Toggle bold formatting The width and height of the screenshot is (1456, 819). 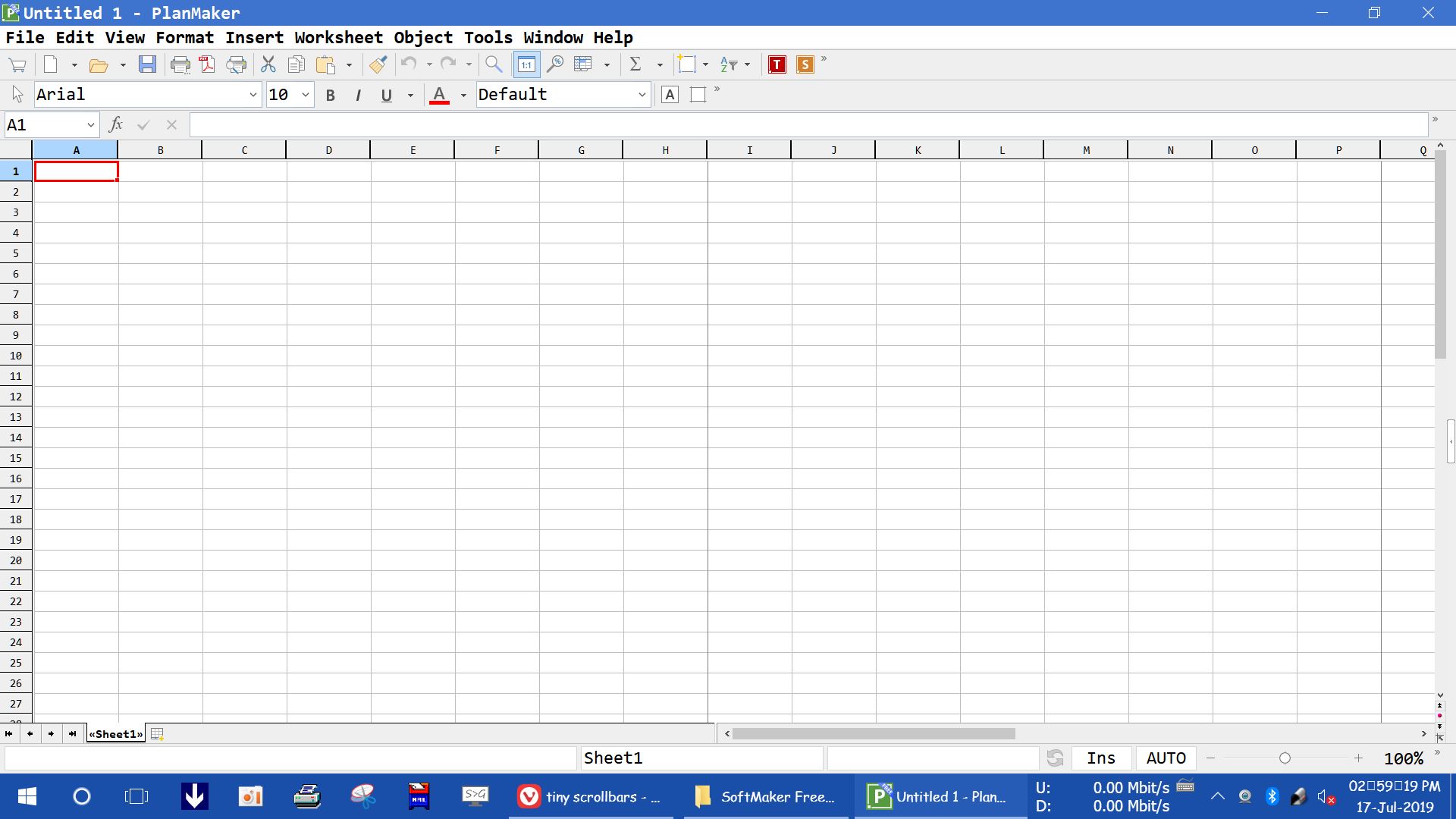(330, 95)
